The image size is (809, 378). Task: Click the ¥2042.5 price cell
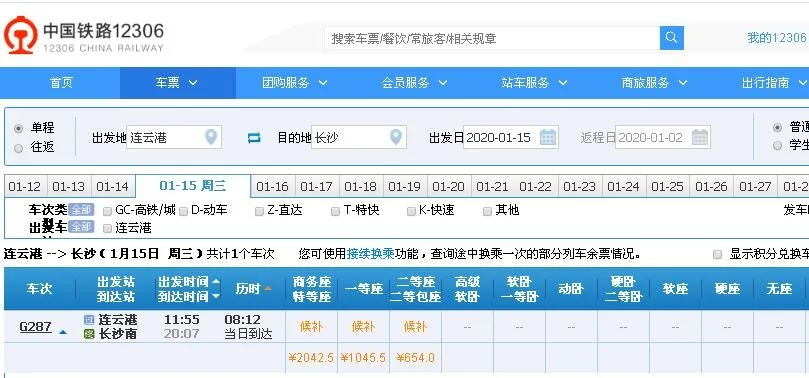311,357
